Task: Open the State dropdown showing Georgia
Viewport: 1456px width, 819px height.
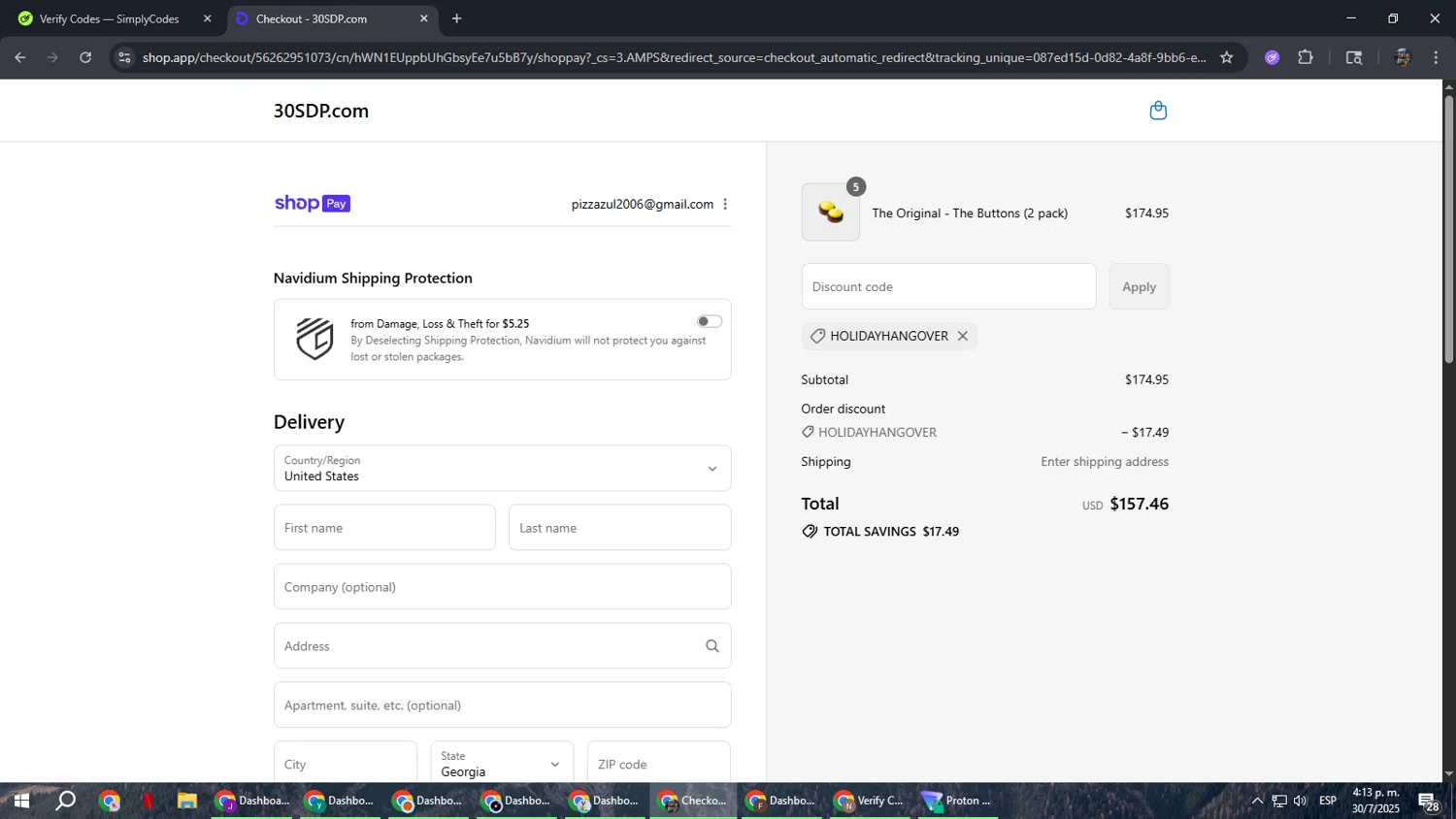Action: coord(502,764)
